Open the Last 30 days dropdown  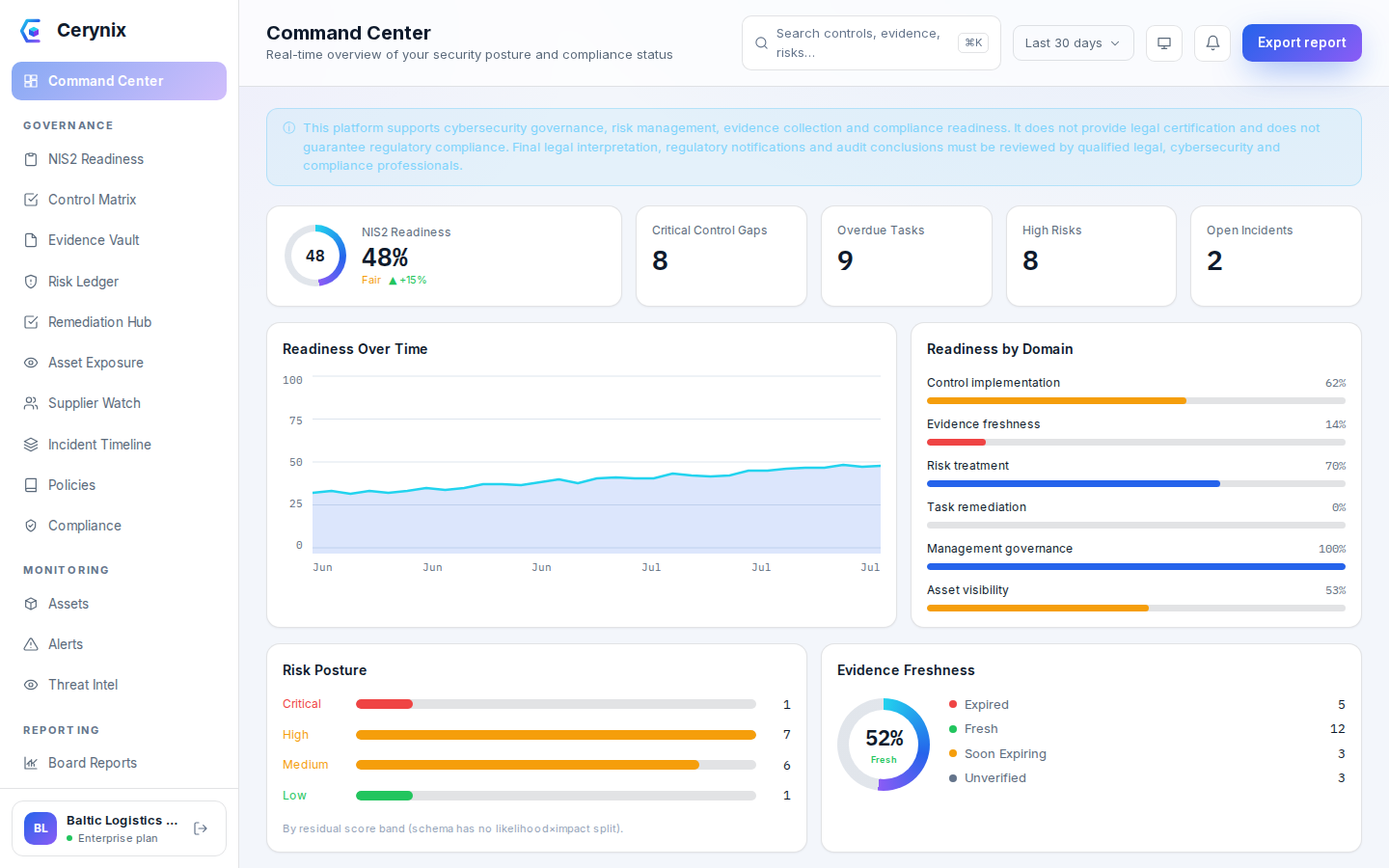click(1073, 43)
